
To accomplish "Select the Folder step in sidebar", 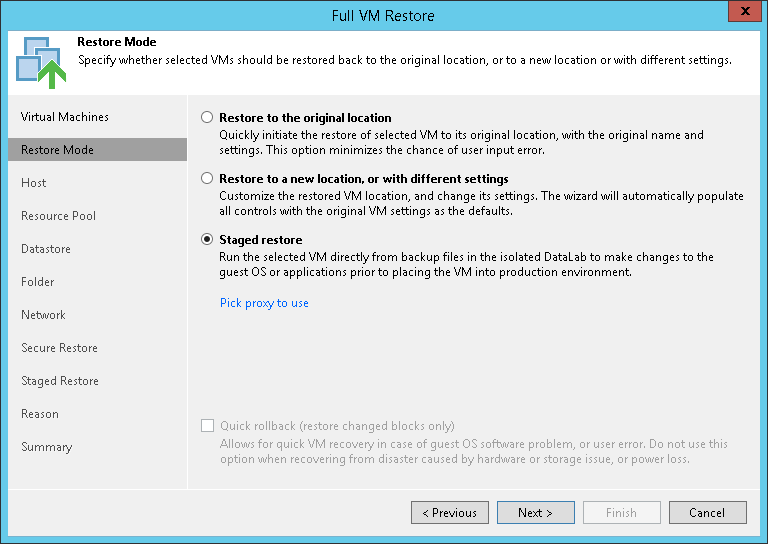I will pyautogui.click(x=38, y=282).
